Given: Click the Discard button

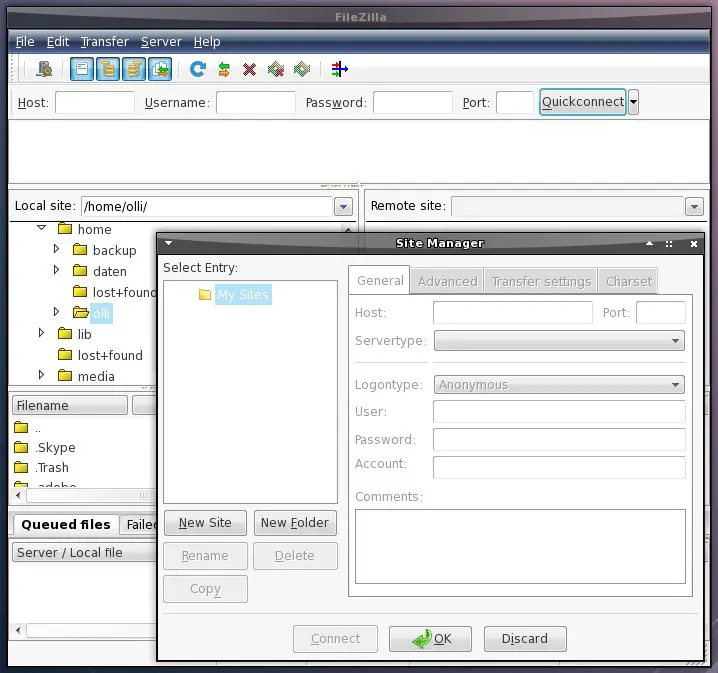Looking at the screenshot, I should click(x=525, y=639).
